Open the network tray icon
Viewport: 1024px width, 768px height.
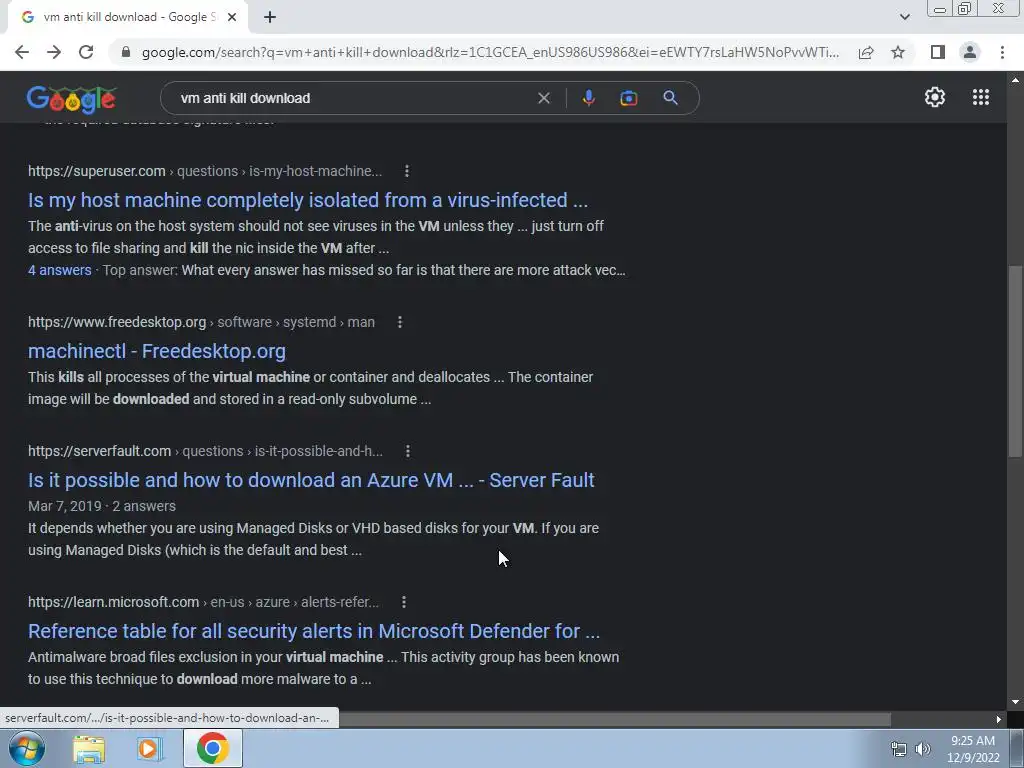pyautogui.click(x=899, y=749)
